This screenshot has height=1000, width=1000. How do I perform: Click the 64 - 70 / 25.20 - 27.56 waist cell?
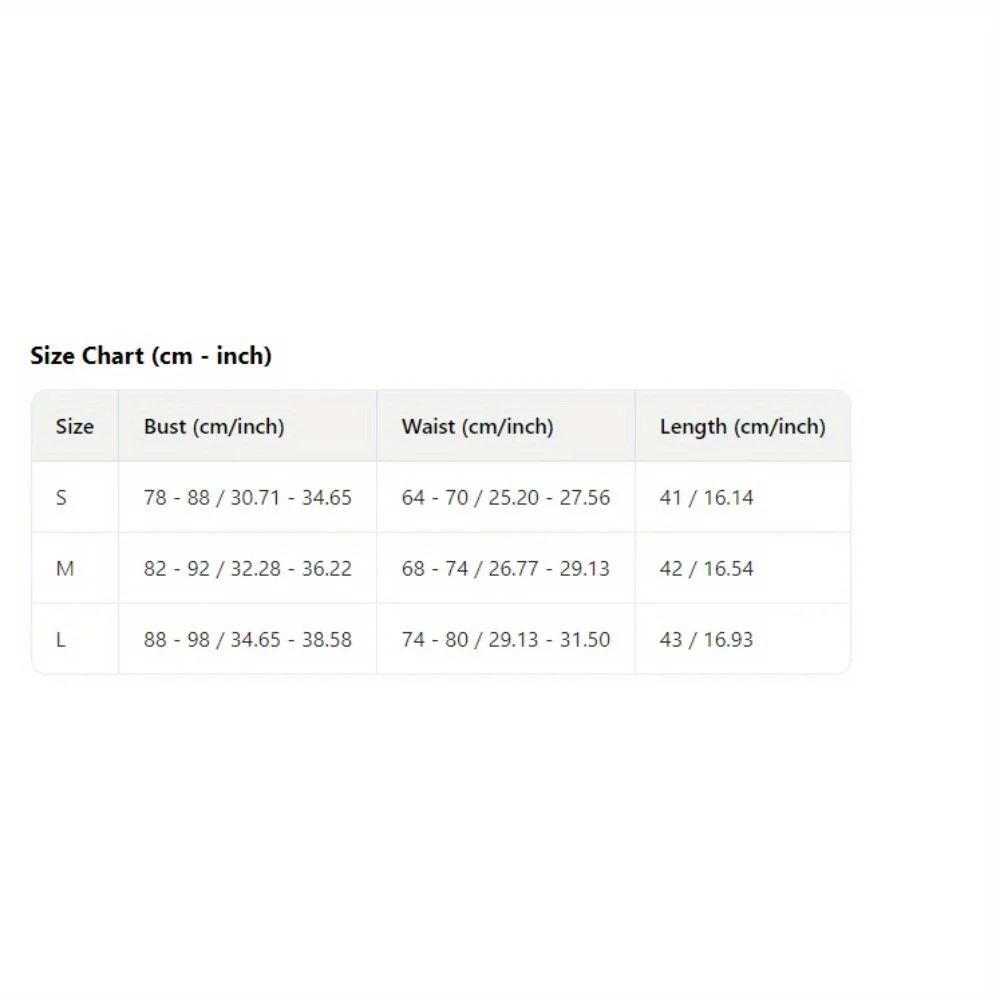(x=505, y=498)
